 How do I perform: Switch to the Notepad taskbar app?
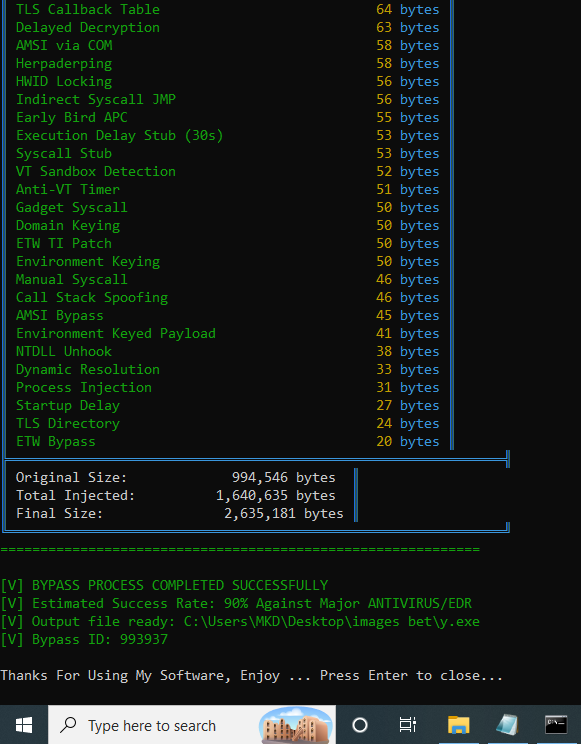coord(507,725)
